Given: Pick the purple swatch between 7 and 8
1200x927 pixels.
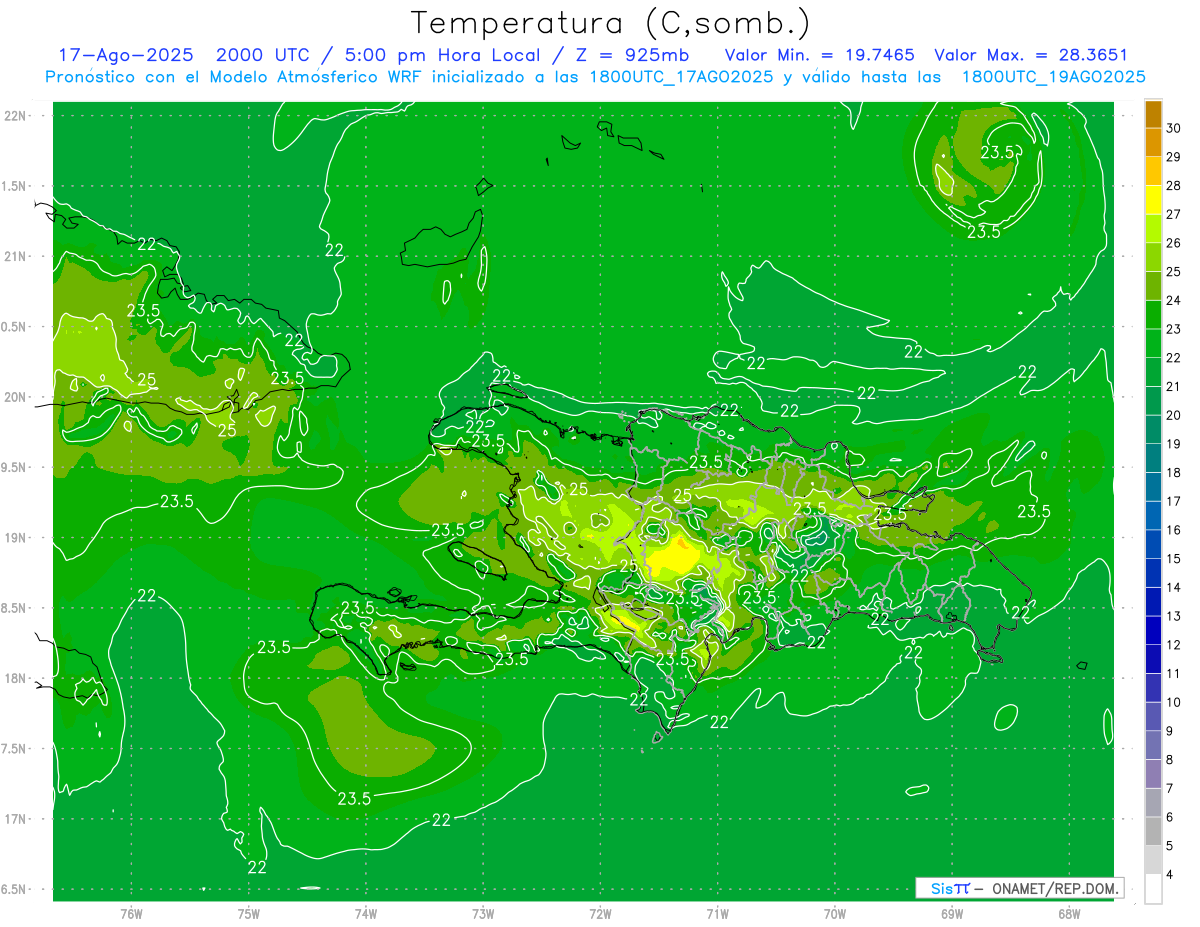Looking at the screenshot, I should point(1153,774).
